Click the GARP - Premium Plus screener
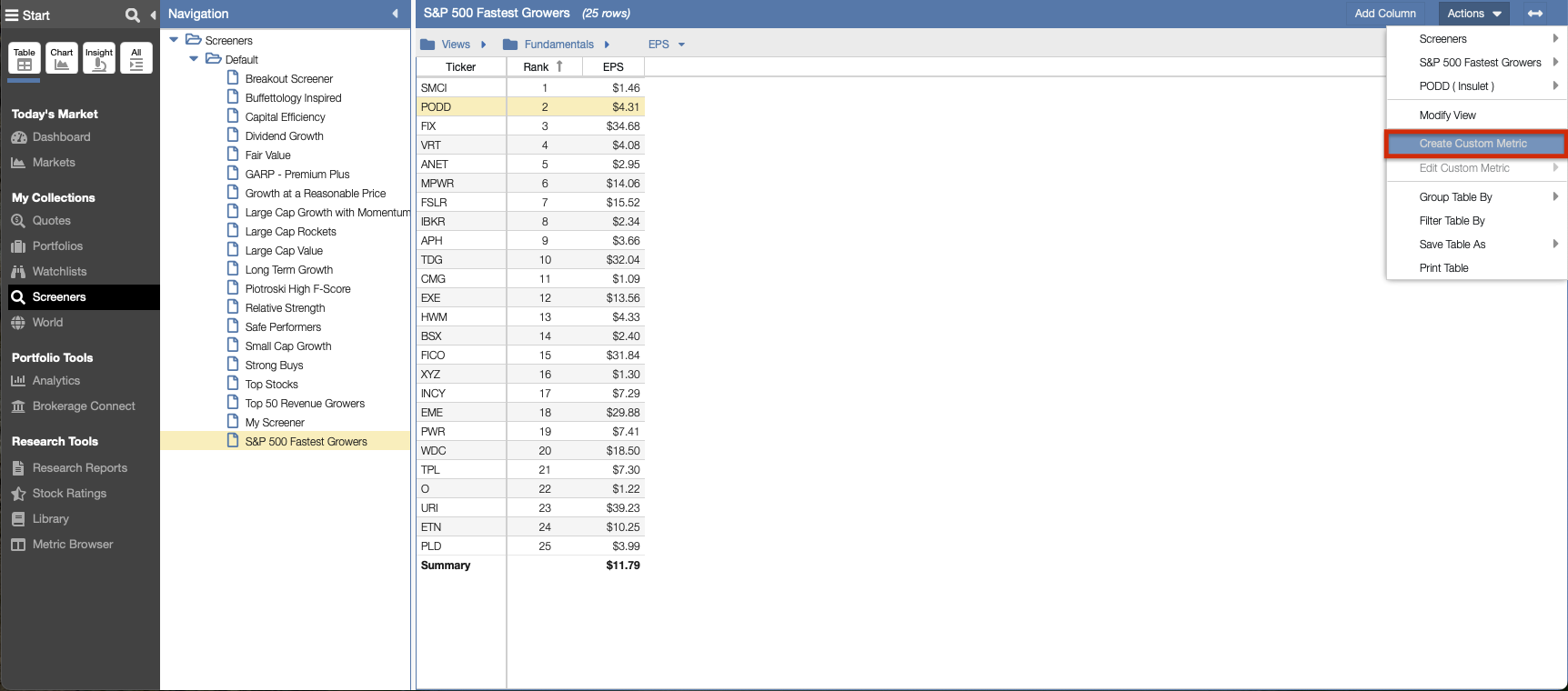This screenshot has height=691, width=1568. [297, 175]
